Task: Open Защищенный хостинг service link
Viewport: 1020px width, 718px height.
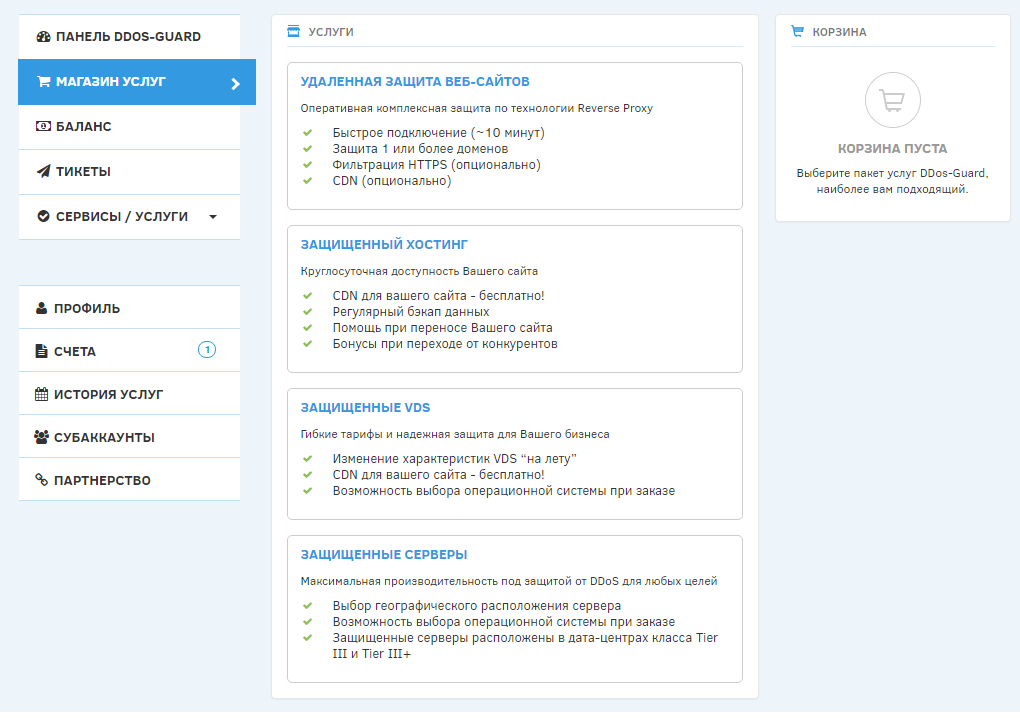Action: point(384,245)
